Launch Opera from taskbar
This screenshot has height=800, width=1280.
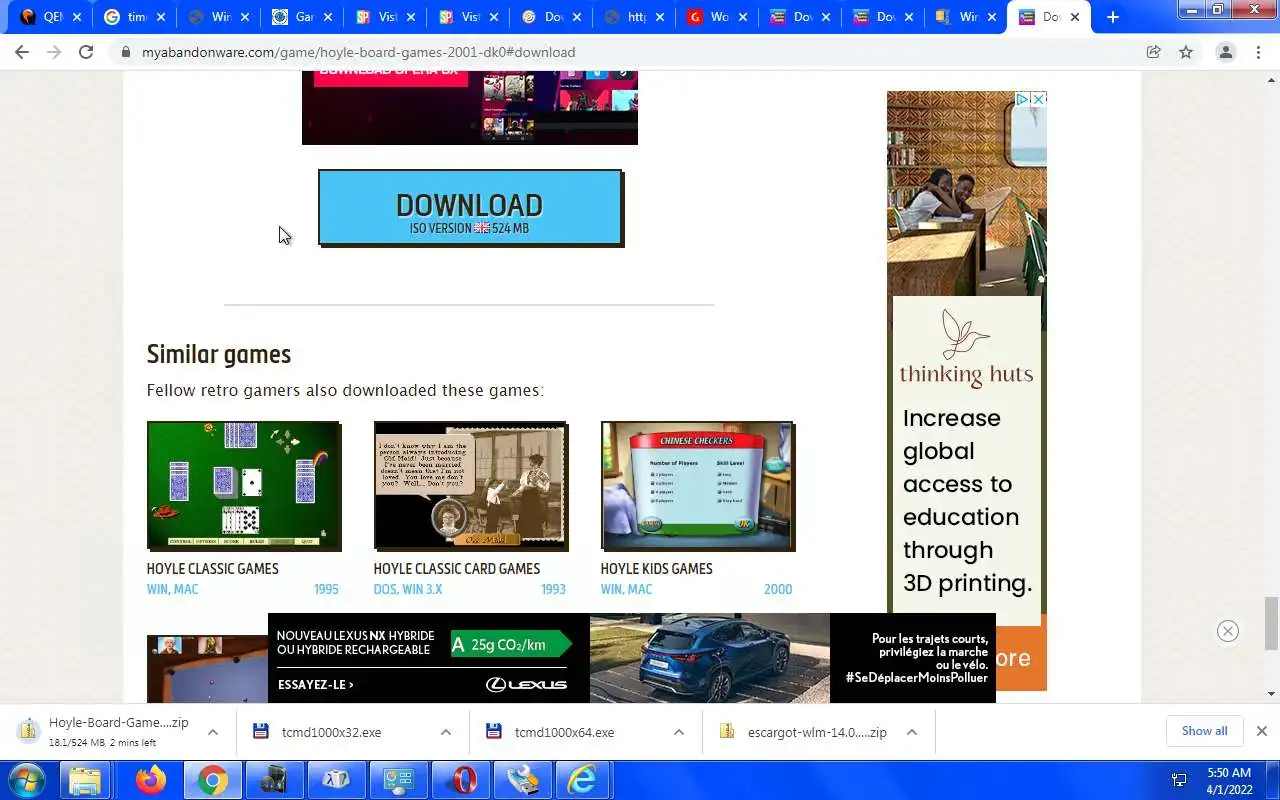pos(459,780)
